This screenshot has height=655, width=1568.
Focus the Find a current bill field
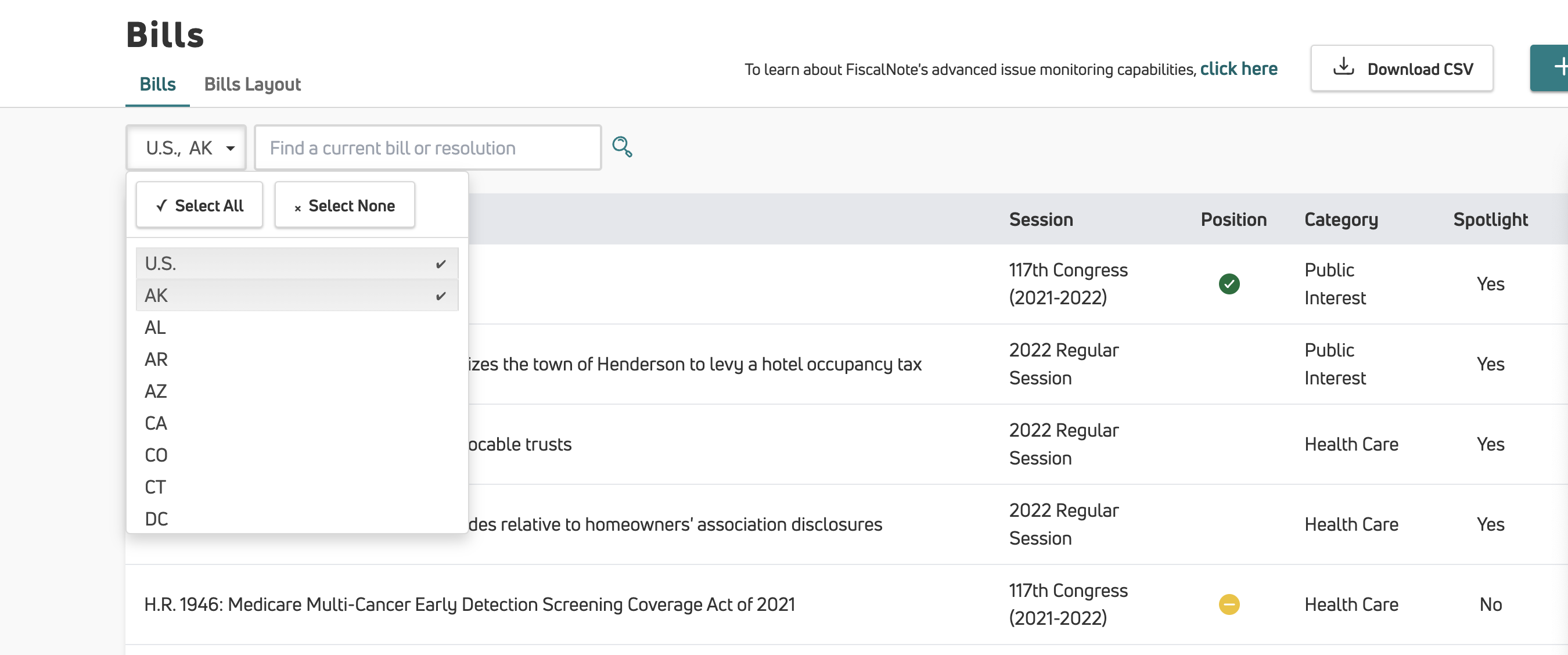(428, 147)
